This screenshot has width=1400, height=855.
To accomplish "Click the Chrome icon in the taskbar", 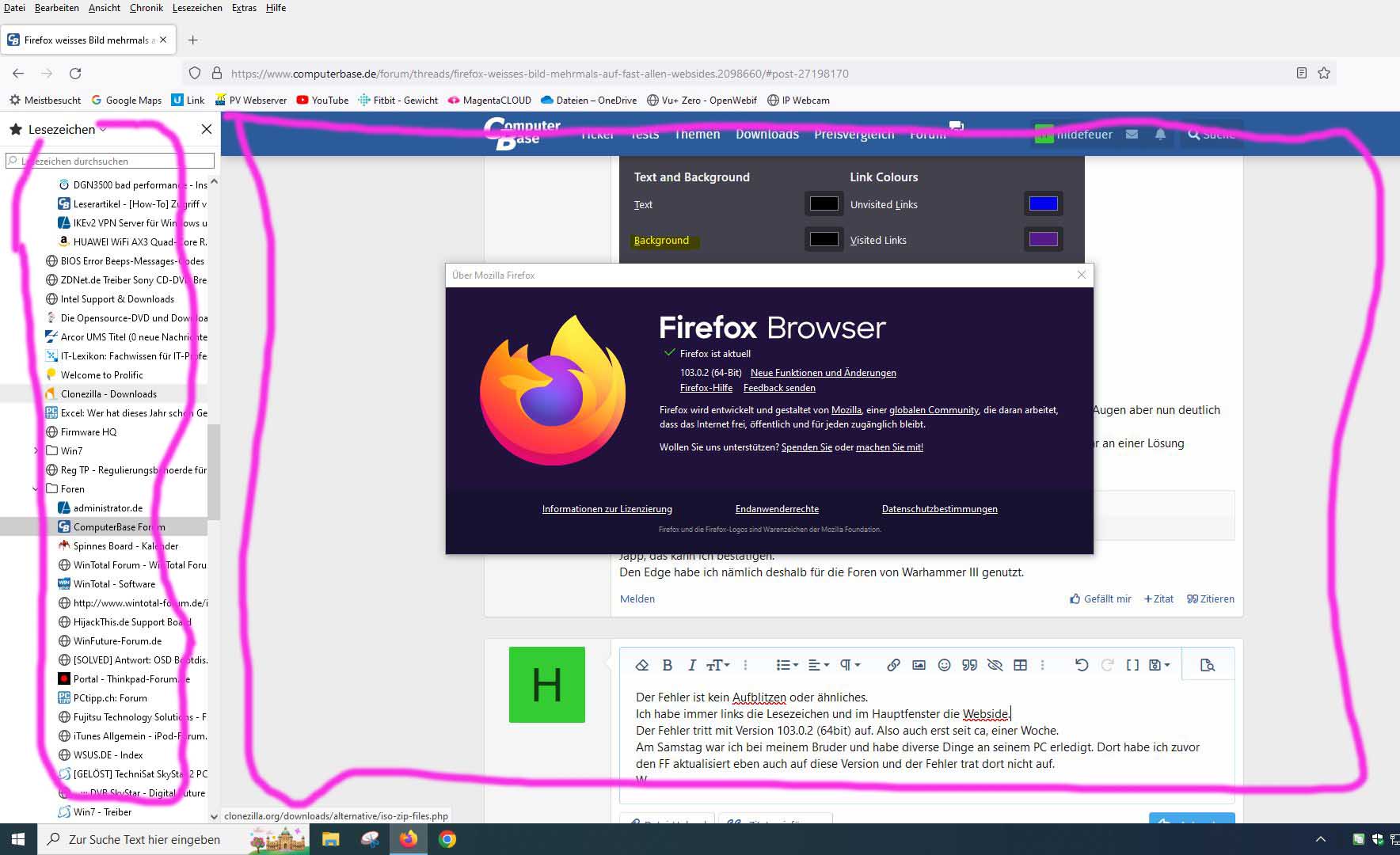I will point(447,839).
